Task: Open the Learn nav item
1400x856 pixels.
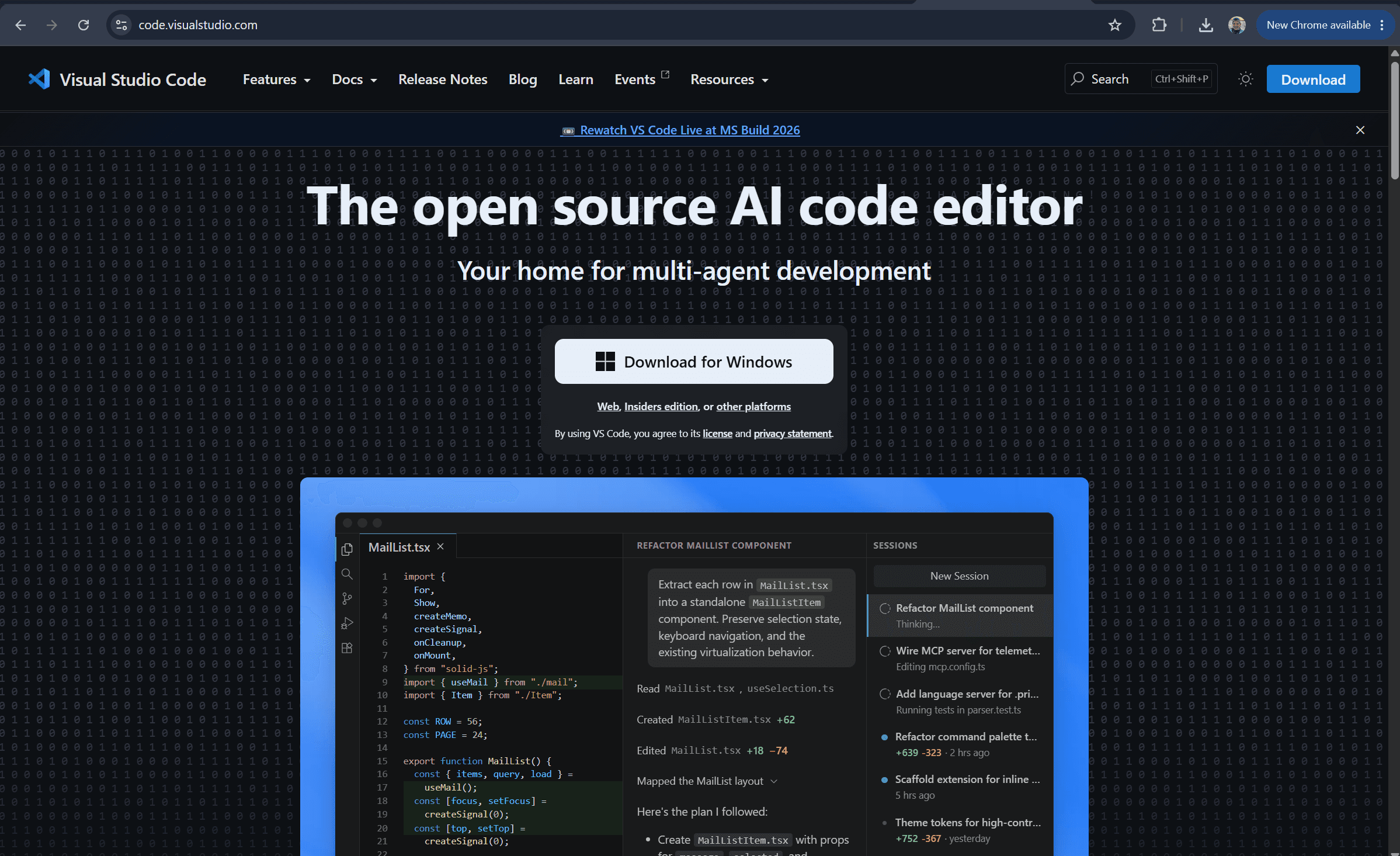Action: tap(575, 79)
